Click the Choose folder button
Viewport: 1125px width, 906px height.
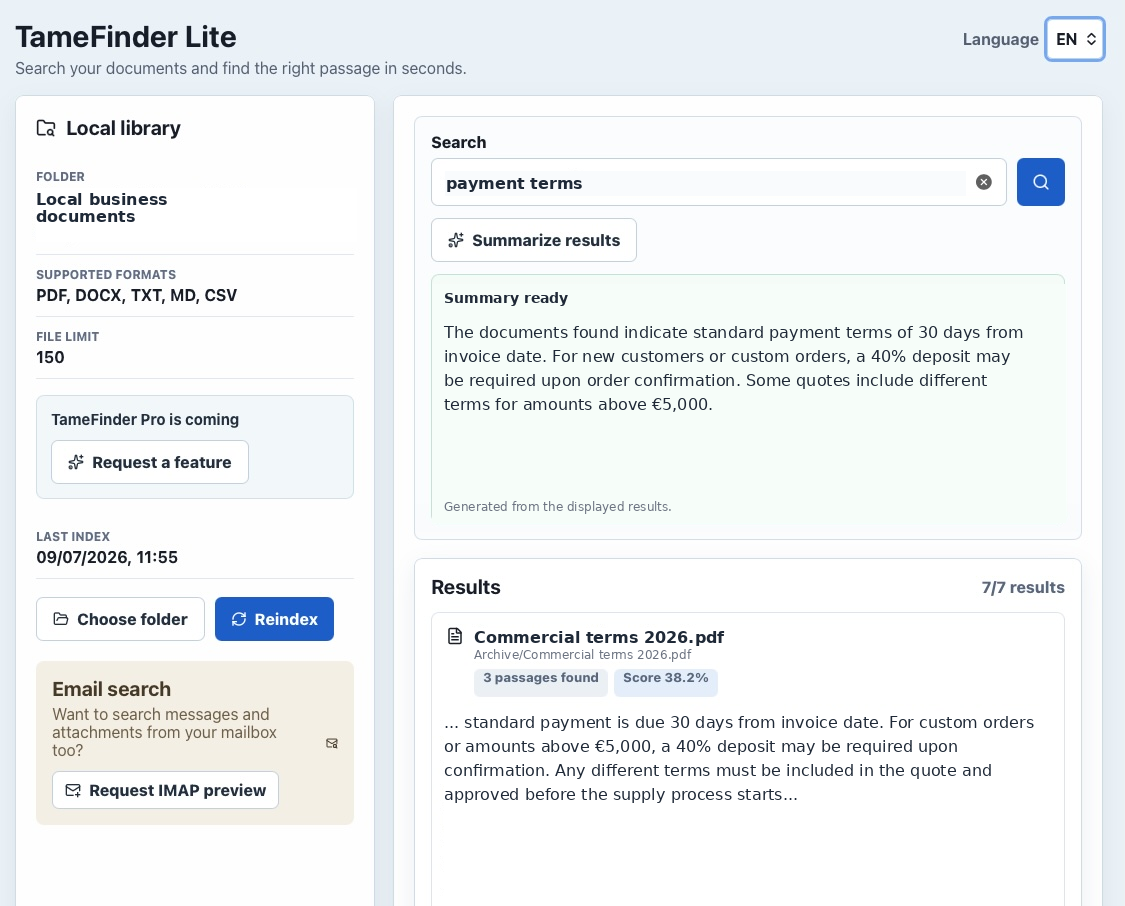coord(121,619)
